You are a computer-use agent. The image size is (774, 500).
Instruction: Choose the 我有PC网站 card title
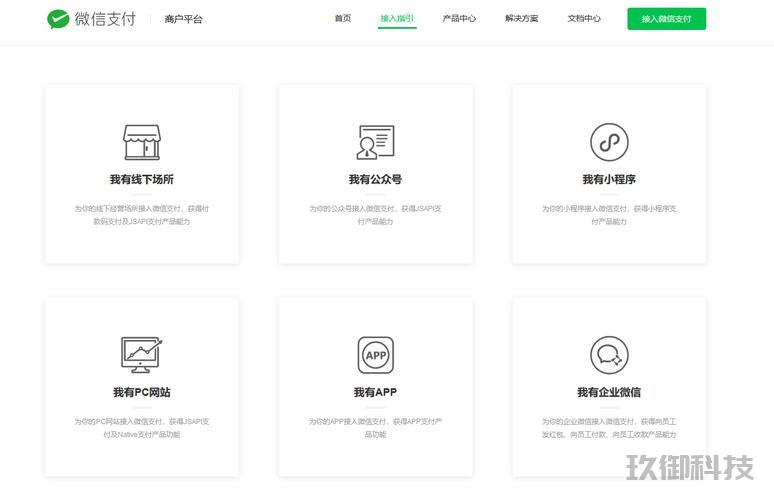click(x=142, y=392)
